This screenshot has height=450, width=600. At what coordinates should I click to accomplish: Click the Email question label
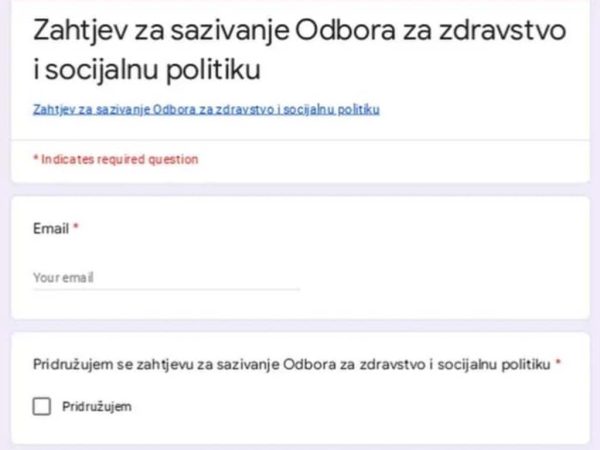[x=50, y=229]
